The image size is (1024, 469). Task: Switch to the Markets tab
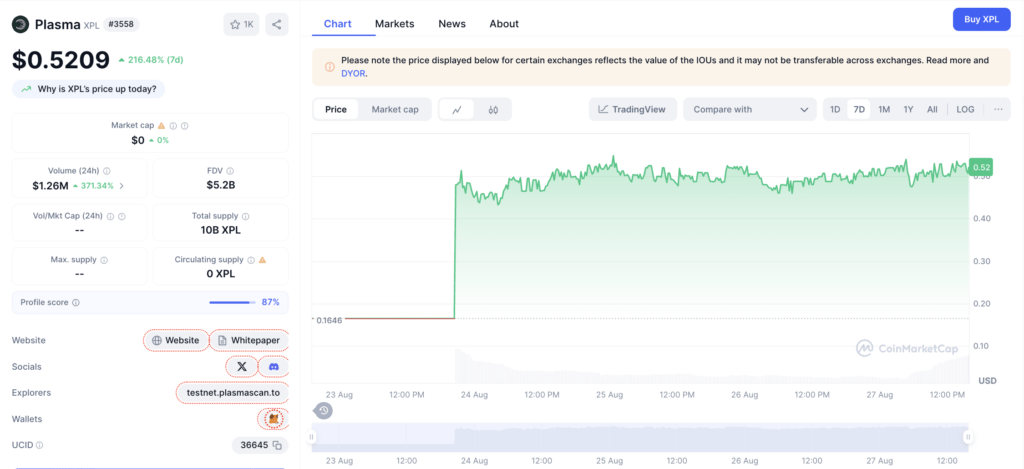394,24
